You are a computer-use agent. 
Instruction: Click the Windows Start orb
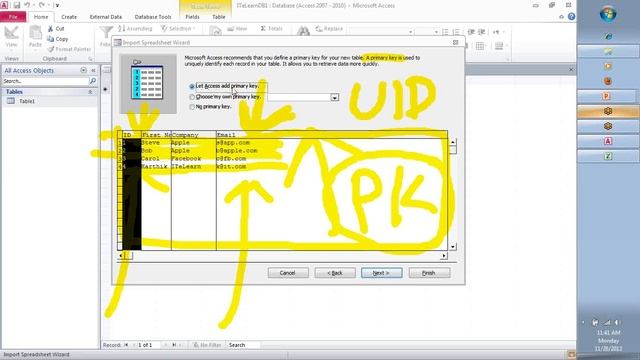pyautogui.click(x=608, y=14)
